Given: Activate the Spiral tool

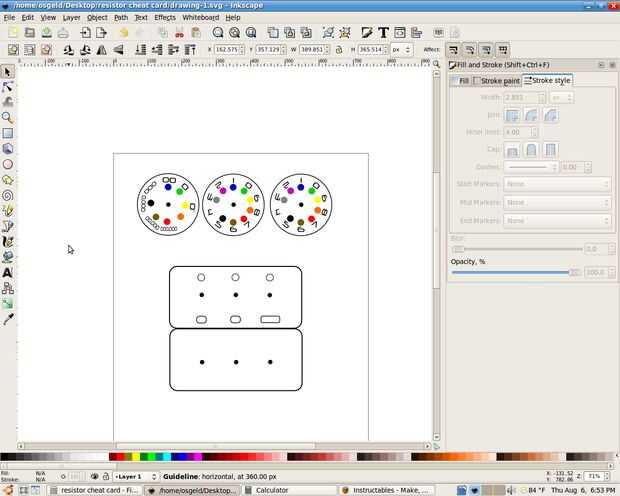Looking at the screenshot, I should (x=8, y=195).
